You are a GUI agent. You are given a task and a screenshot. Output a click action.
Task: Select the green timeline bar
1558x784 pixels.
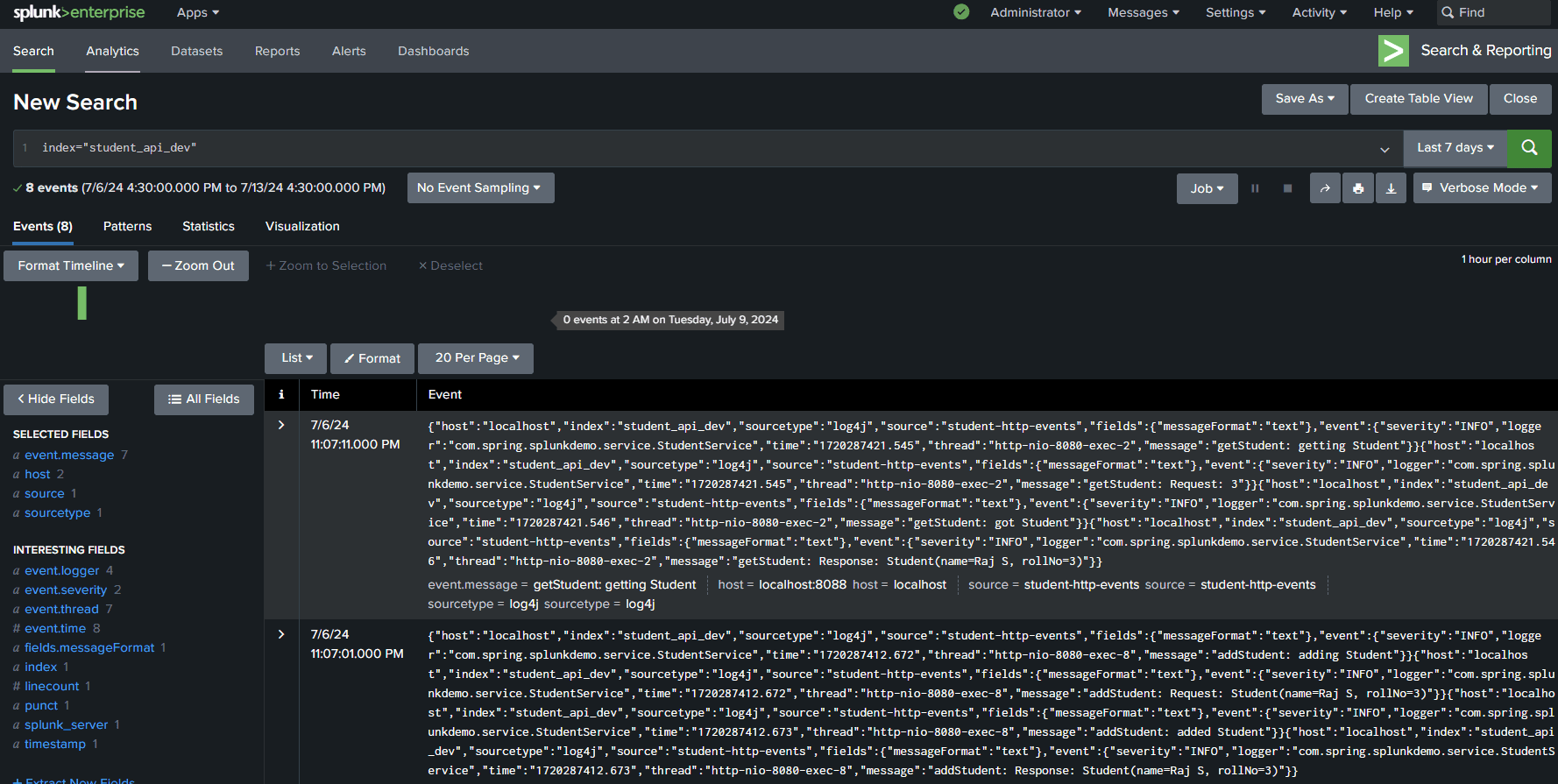82,303
